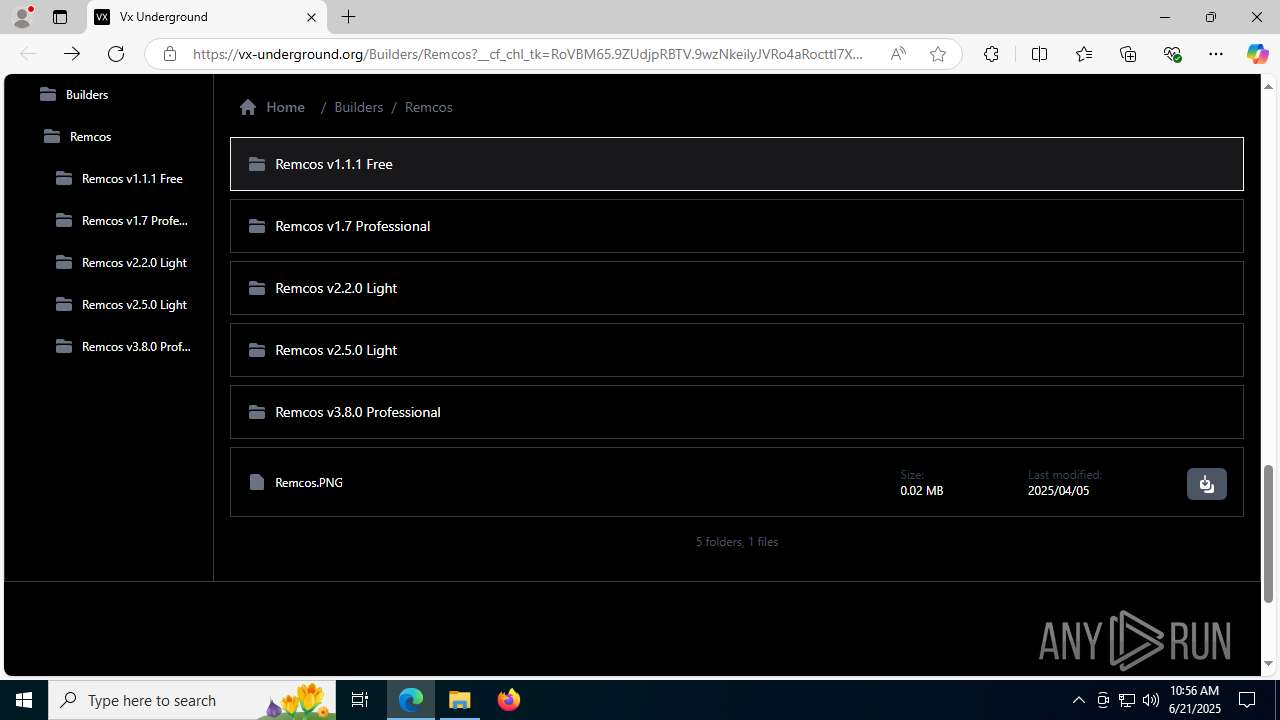Toggle Read aloud in address bar

898,54
